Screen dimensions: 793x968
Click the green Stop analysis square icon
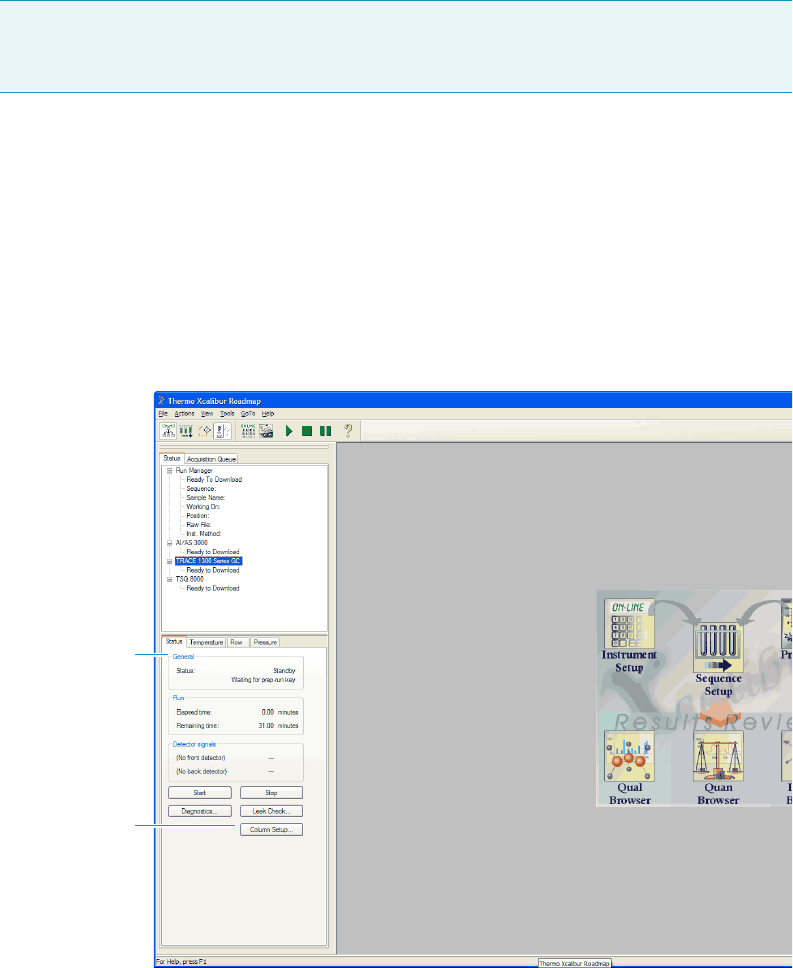pos(307,431)
